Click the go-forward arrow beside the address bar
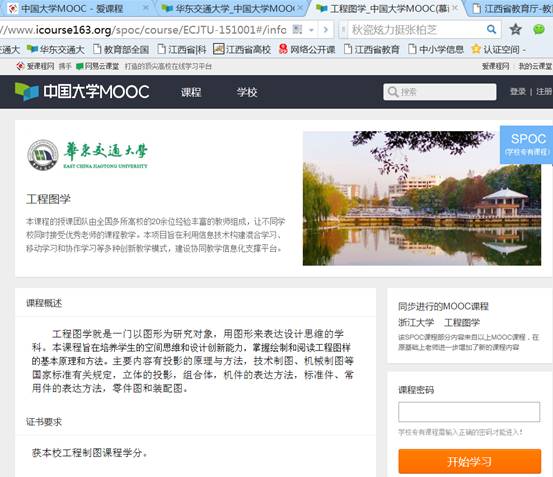Viewport: 553px width, 477px height. point(326,30)
